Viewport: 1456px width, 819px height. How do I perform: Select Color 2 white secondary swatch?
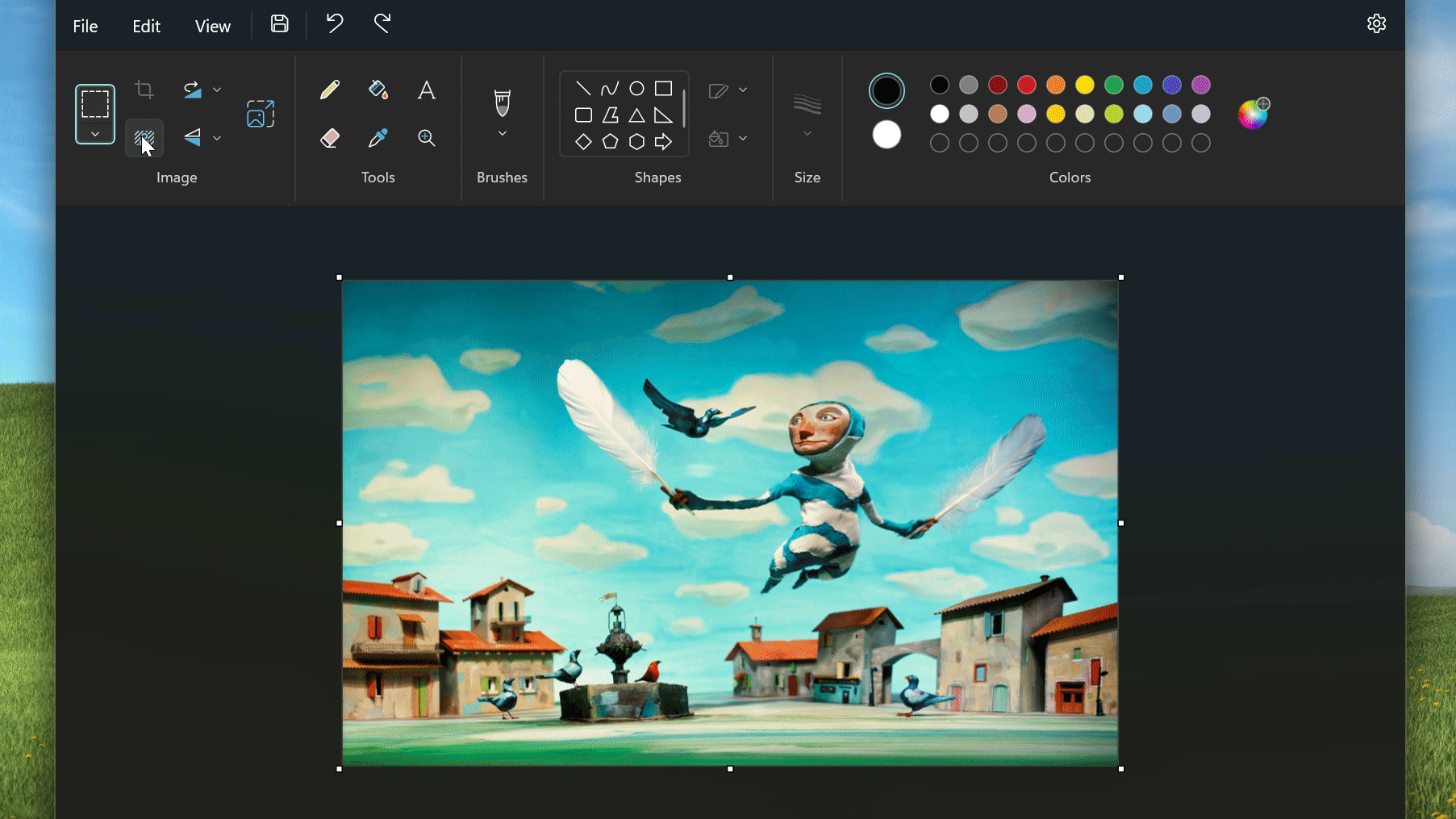pos(887,135)
